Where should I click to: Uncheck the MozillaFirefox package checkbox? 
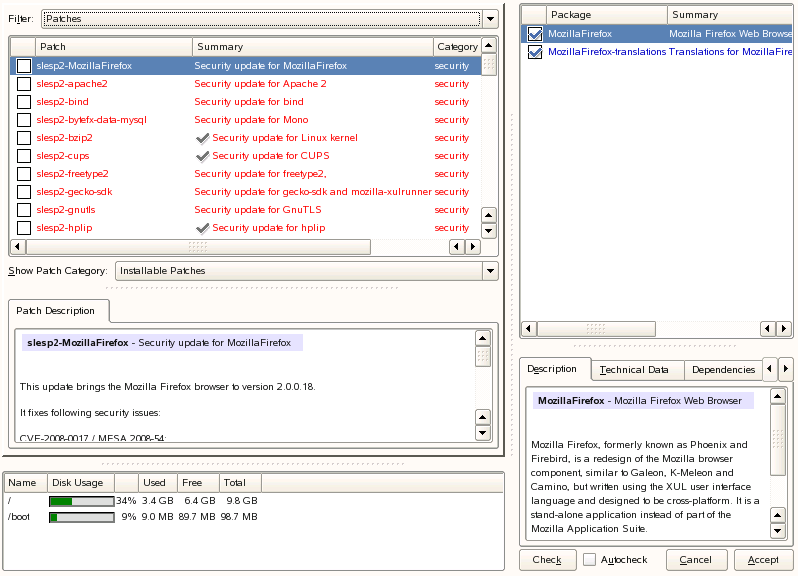(x=535, y=34)
